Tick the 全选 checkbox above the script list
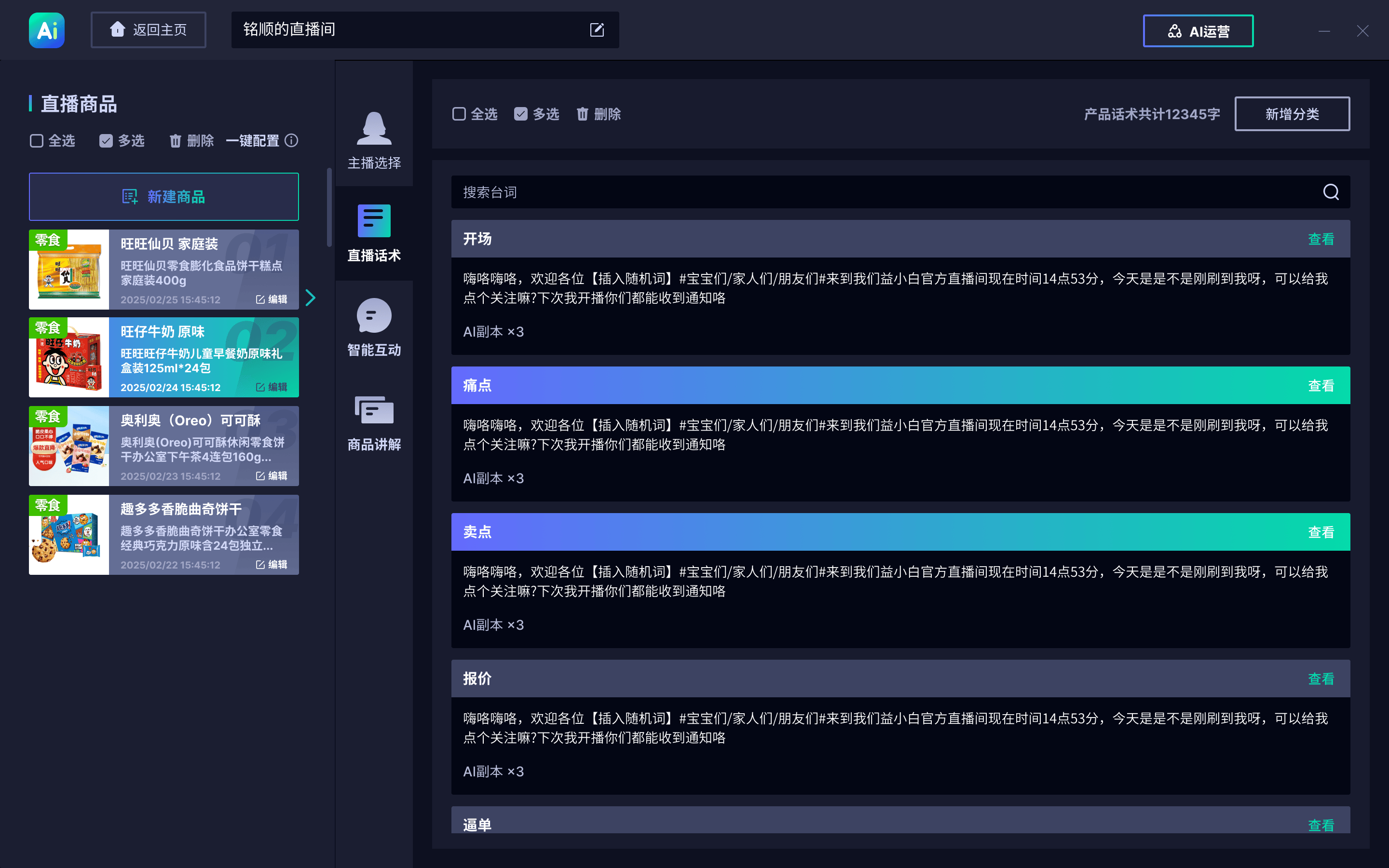 point(459,114)
